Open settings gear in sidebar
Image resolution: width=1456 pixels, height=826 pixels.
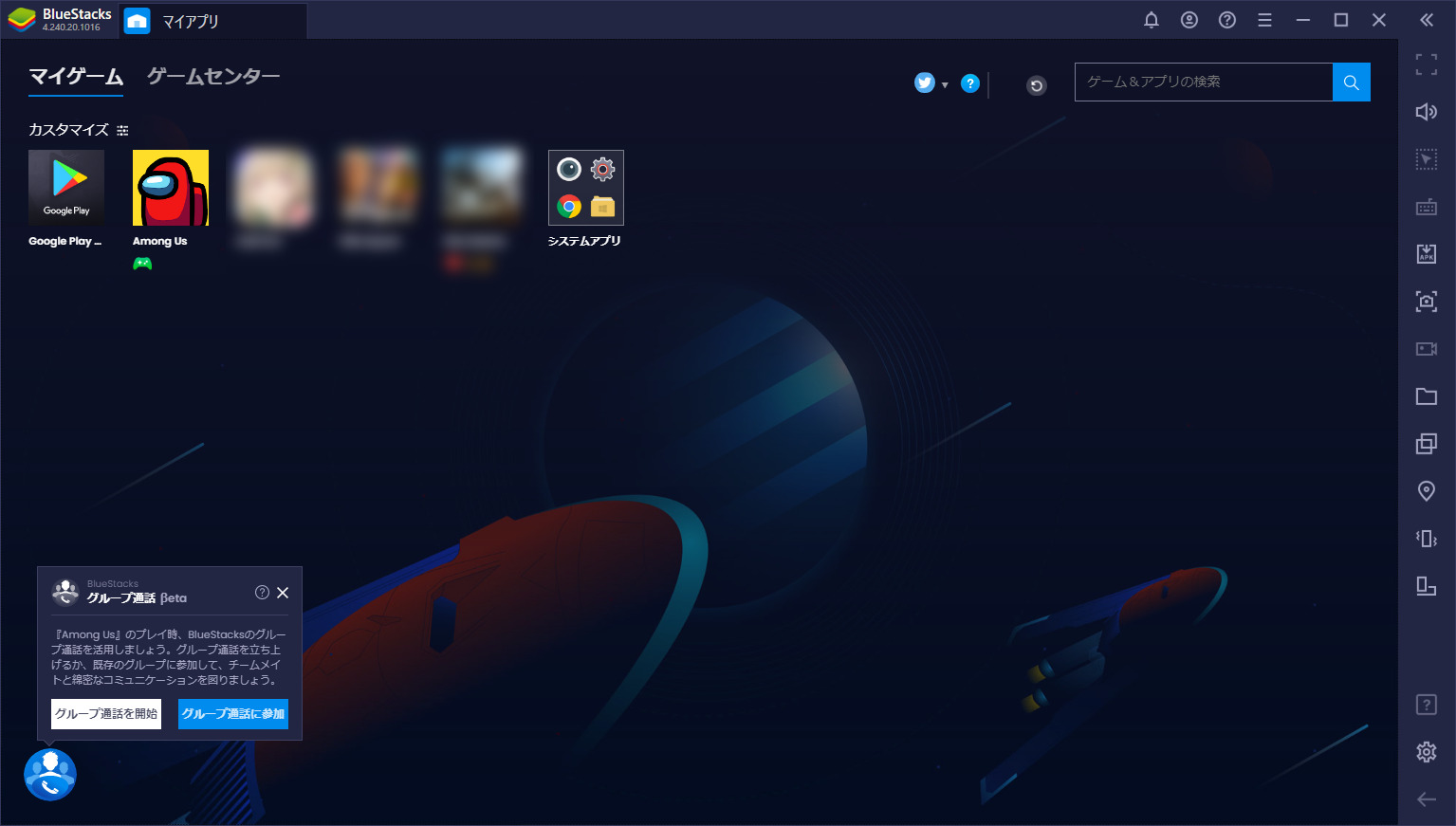1427,752
